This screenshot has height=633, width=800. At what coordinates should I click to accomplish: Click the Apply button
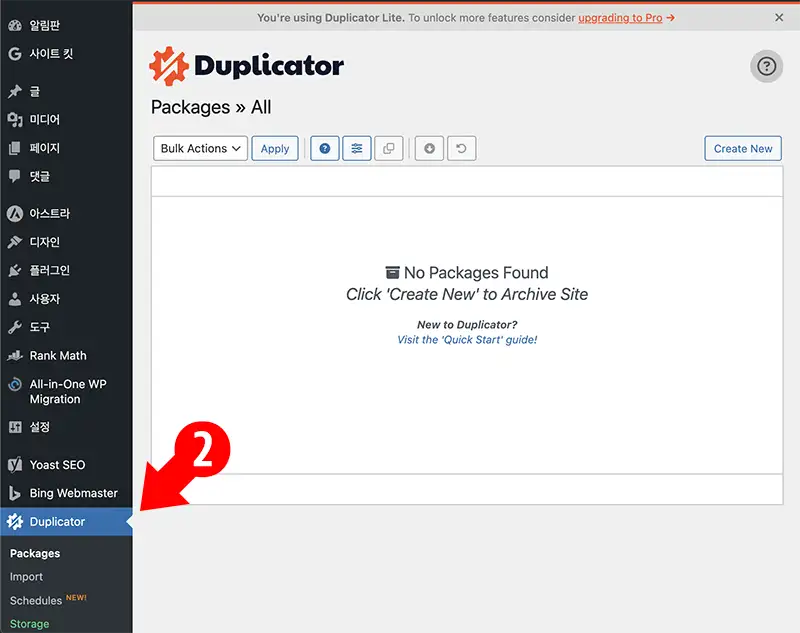coord(275,148)
